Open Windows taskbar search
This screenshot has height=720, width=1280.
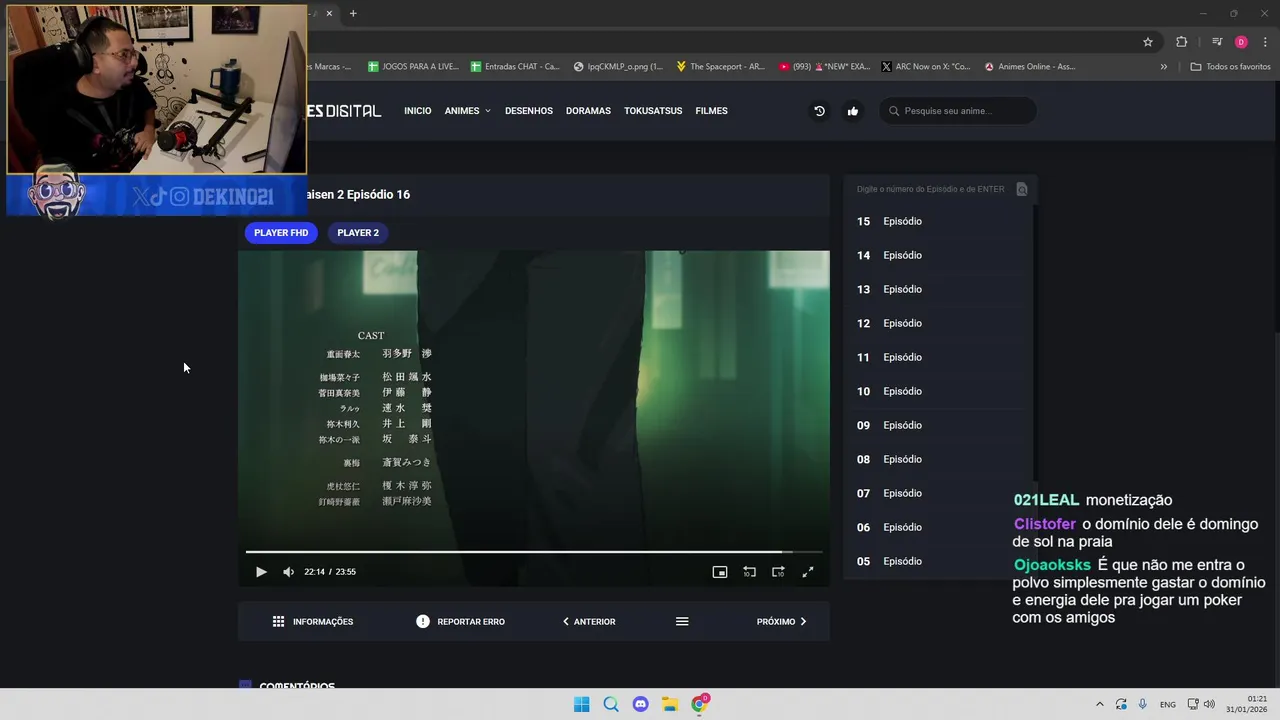point(611,704)
